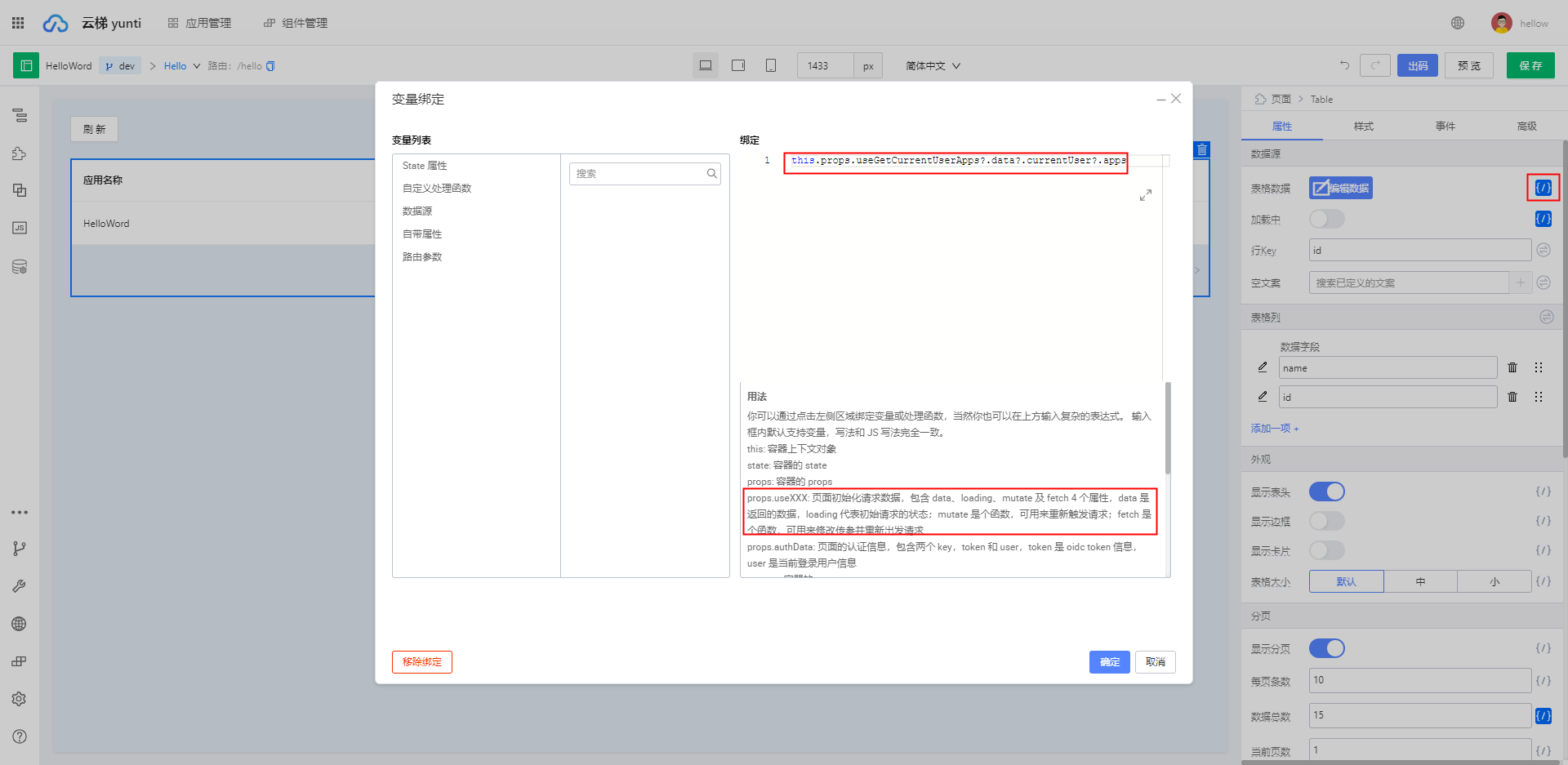
Task: Click the binding expression code line
Action: pyautogui.click(x=957, y=161)
